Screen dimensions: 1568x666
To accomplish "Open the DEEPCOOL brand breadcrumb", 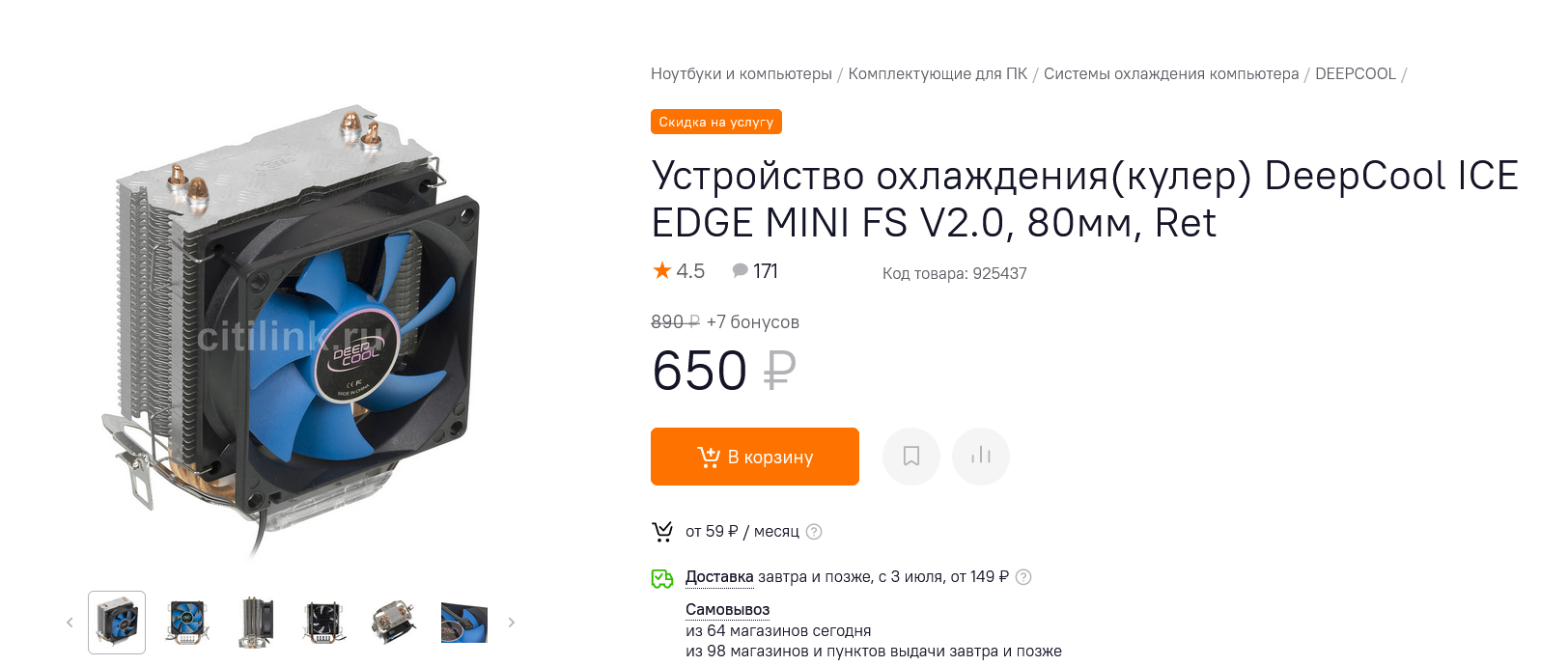I will [x=1356, y=74].
